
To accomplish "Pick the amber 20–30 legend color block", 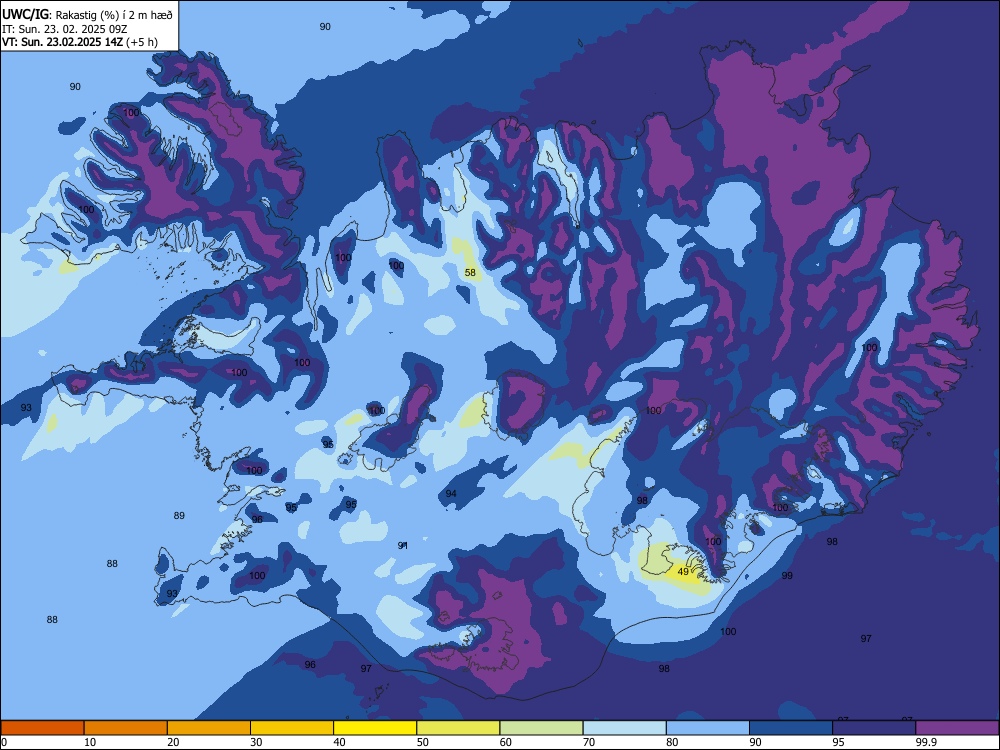I will coord(209,728).
